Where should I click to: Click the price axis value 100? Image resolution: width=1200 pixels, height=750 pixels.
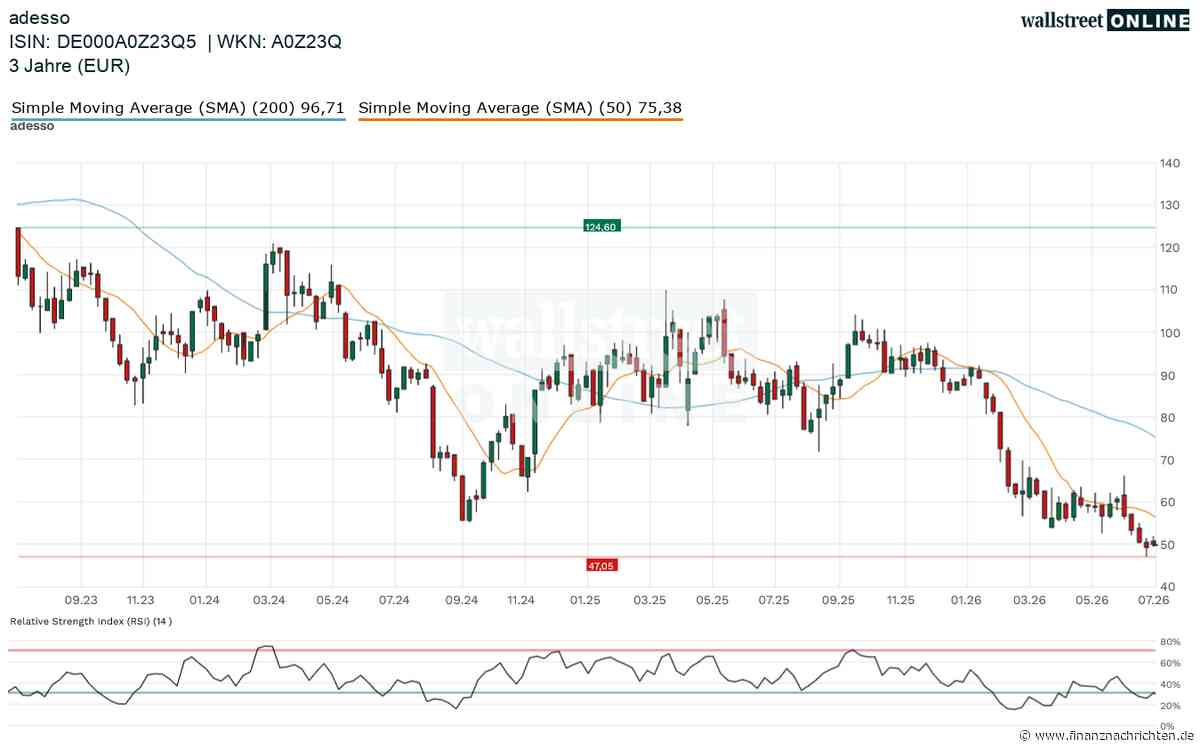(x=1171, y=333)
